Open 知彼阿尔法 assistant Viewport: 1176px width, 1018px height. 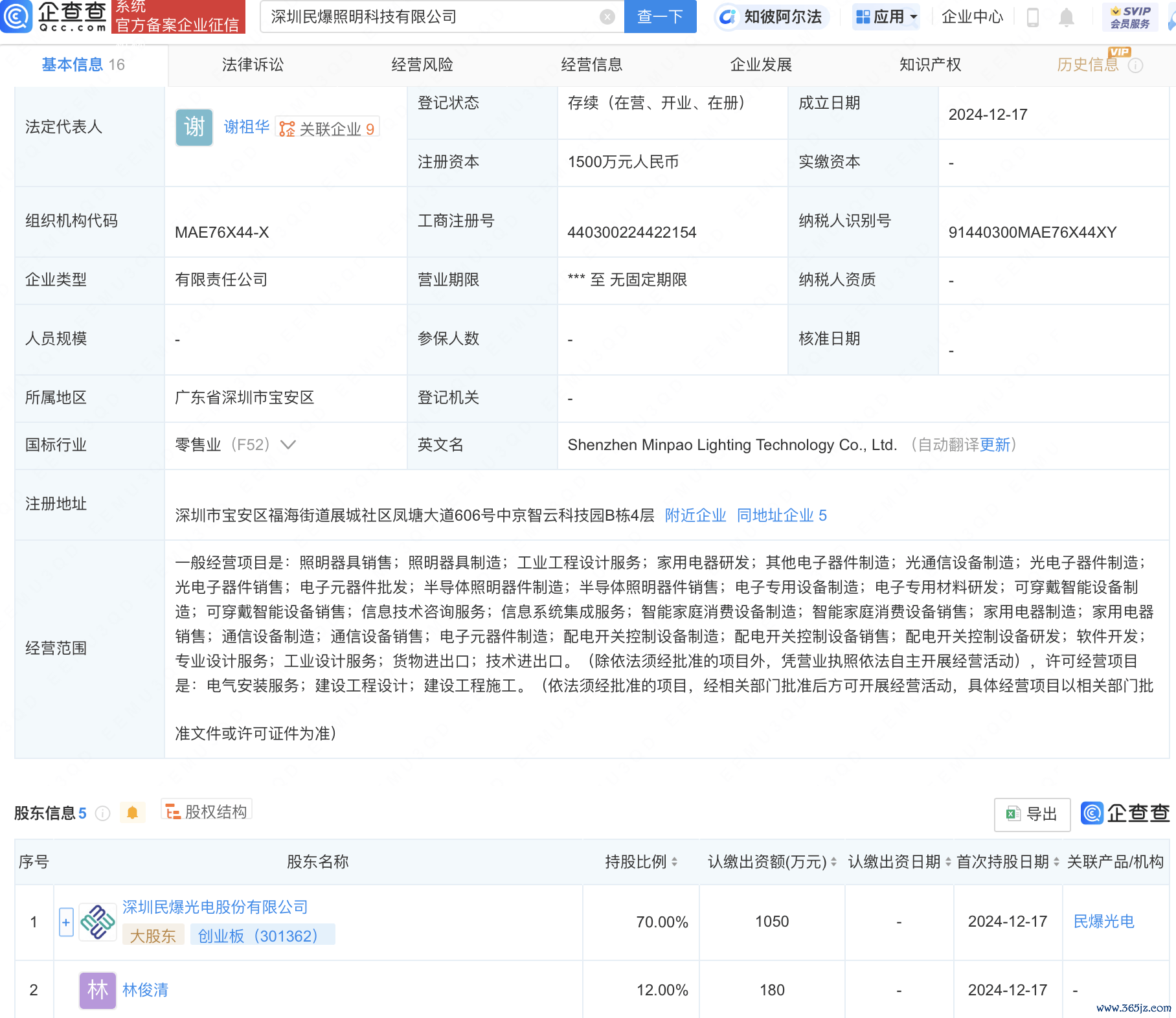coord(771,17)
